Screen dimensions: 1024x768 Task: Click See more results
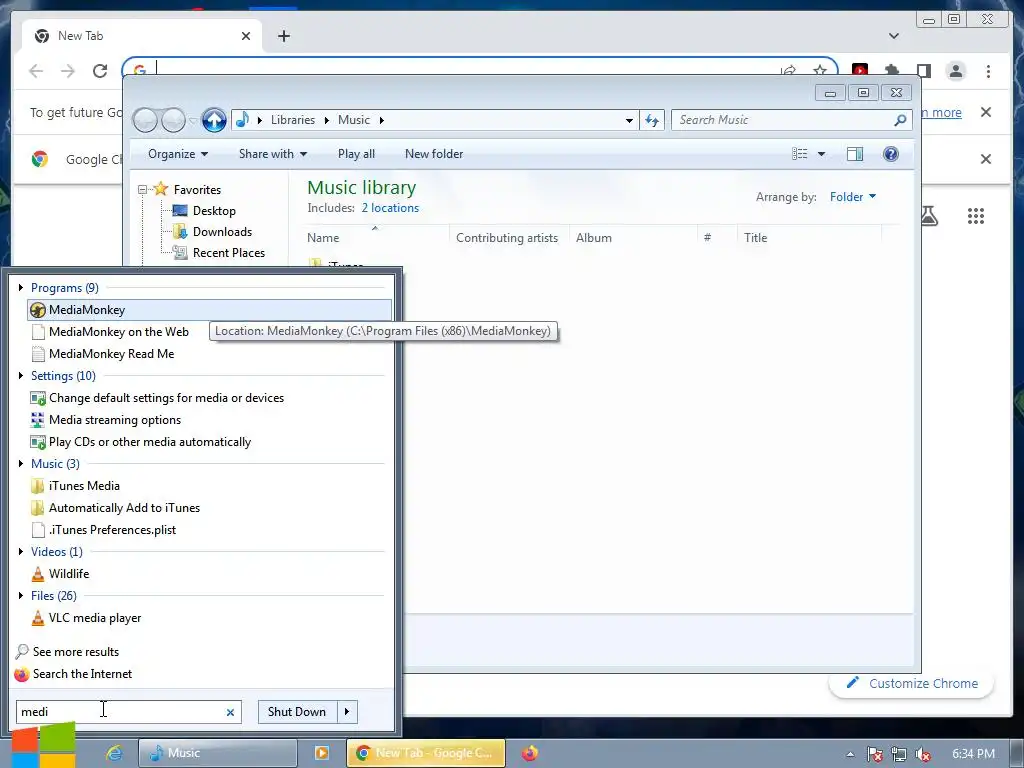67,652
